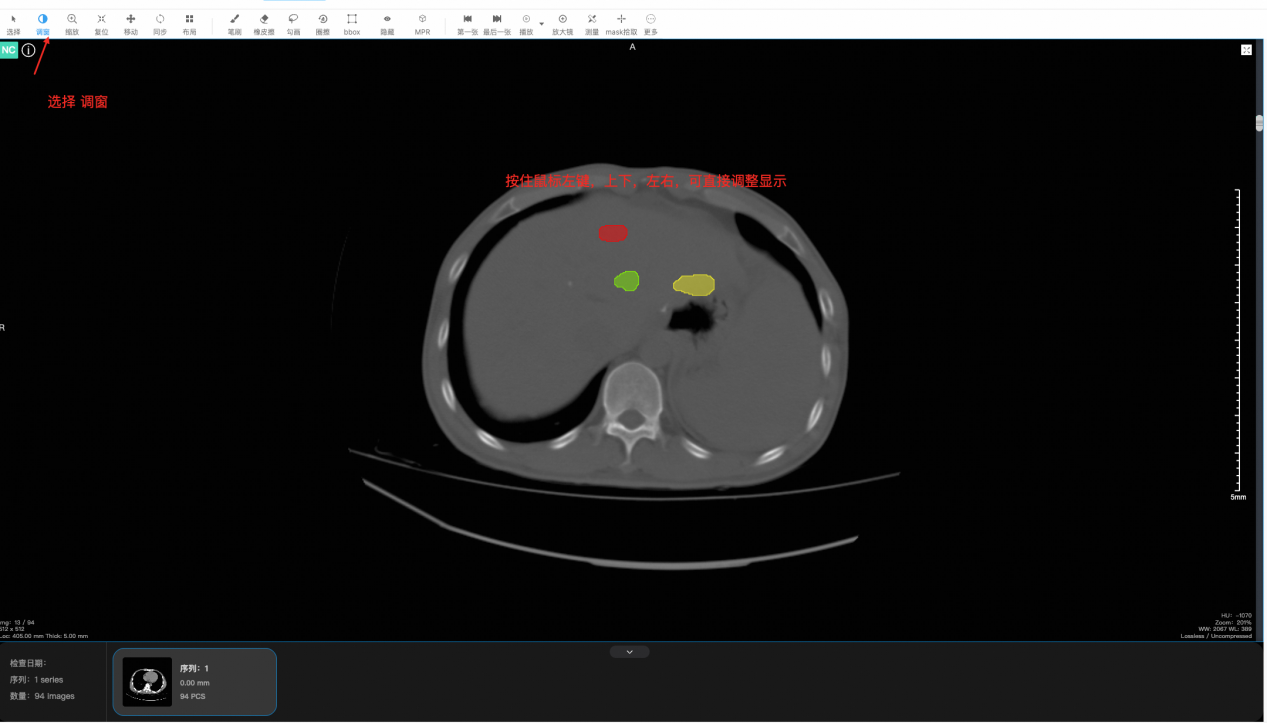Reset the view with 复位

pos(101,24)
